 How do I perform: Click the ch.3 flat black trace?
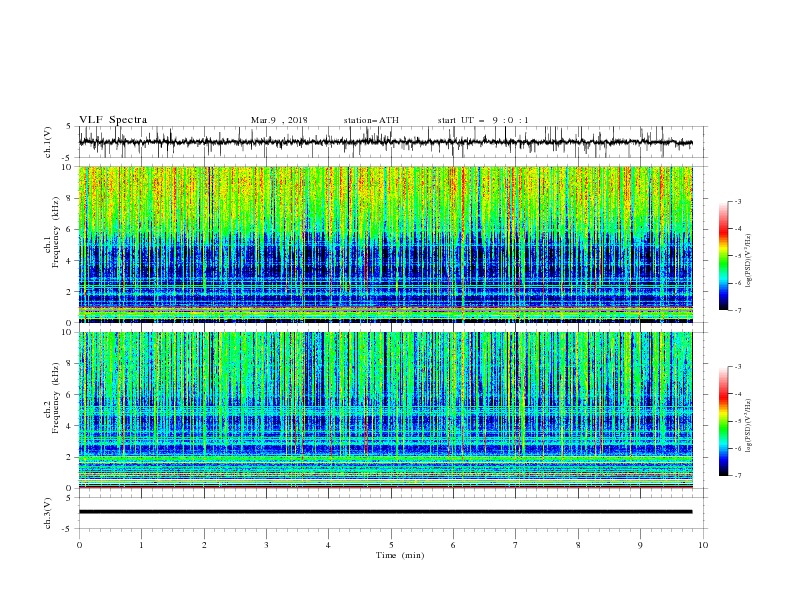coord(385,512)
